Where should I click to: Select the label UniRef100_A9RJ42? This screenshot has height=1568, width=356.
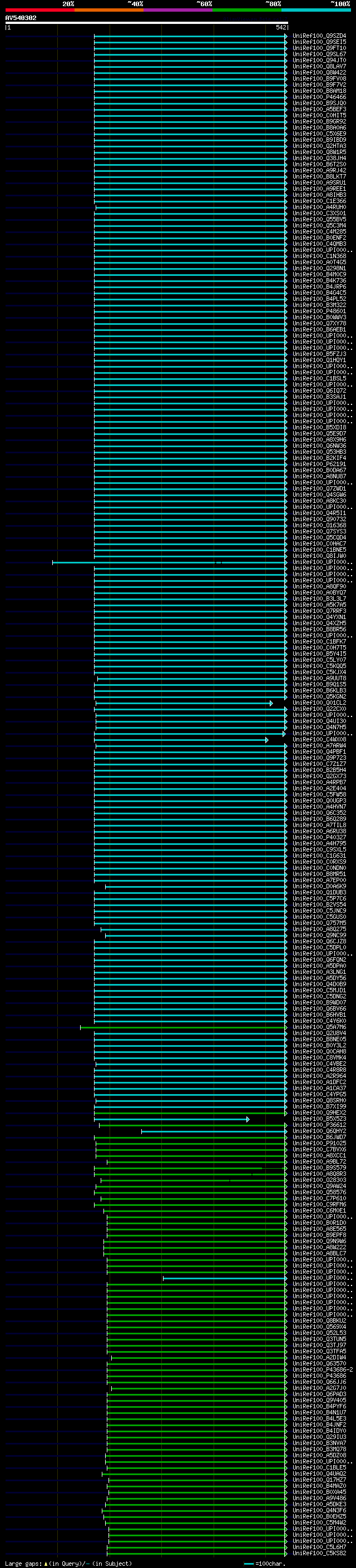[319, 170]
